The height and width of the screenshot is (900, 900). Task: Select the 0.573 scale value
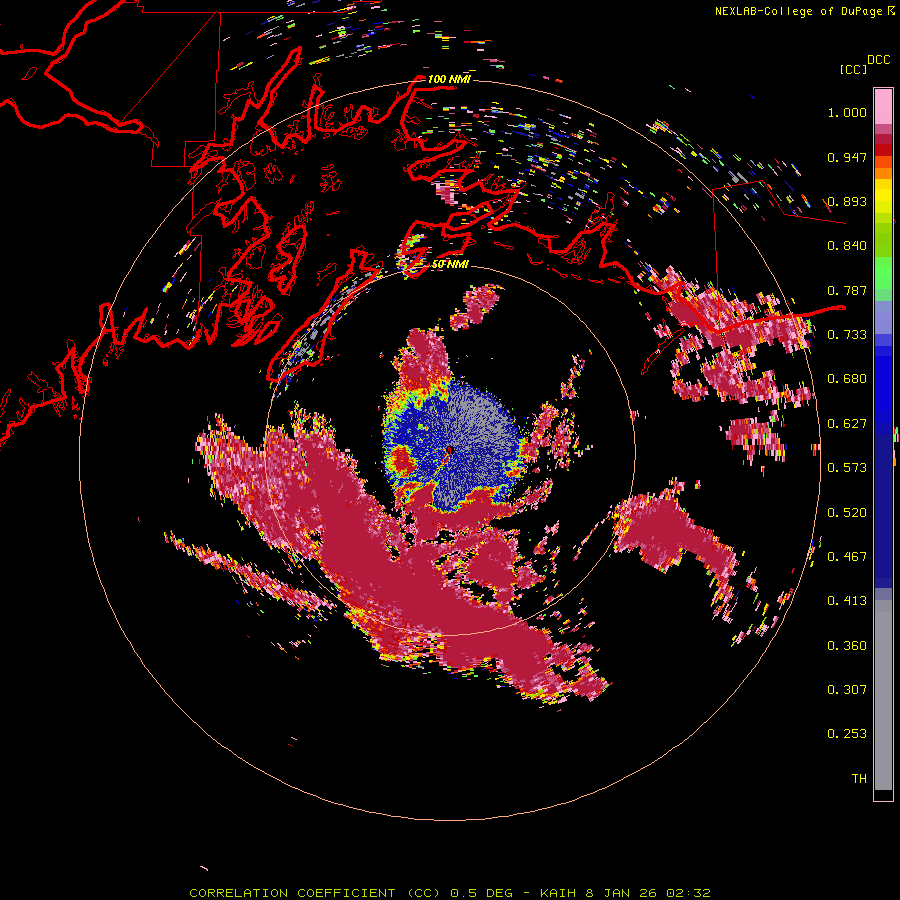click(847, 468)
